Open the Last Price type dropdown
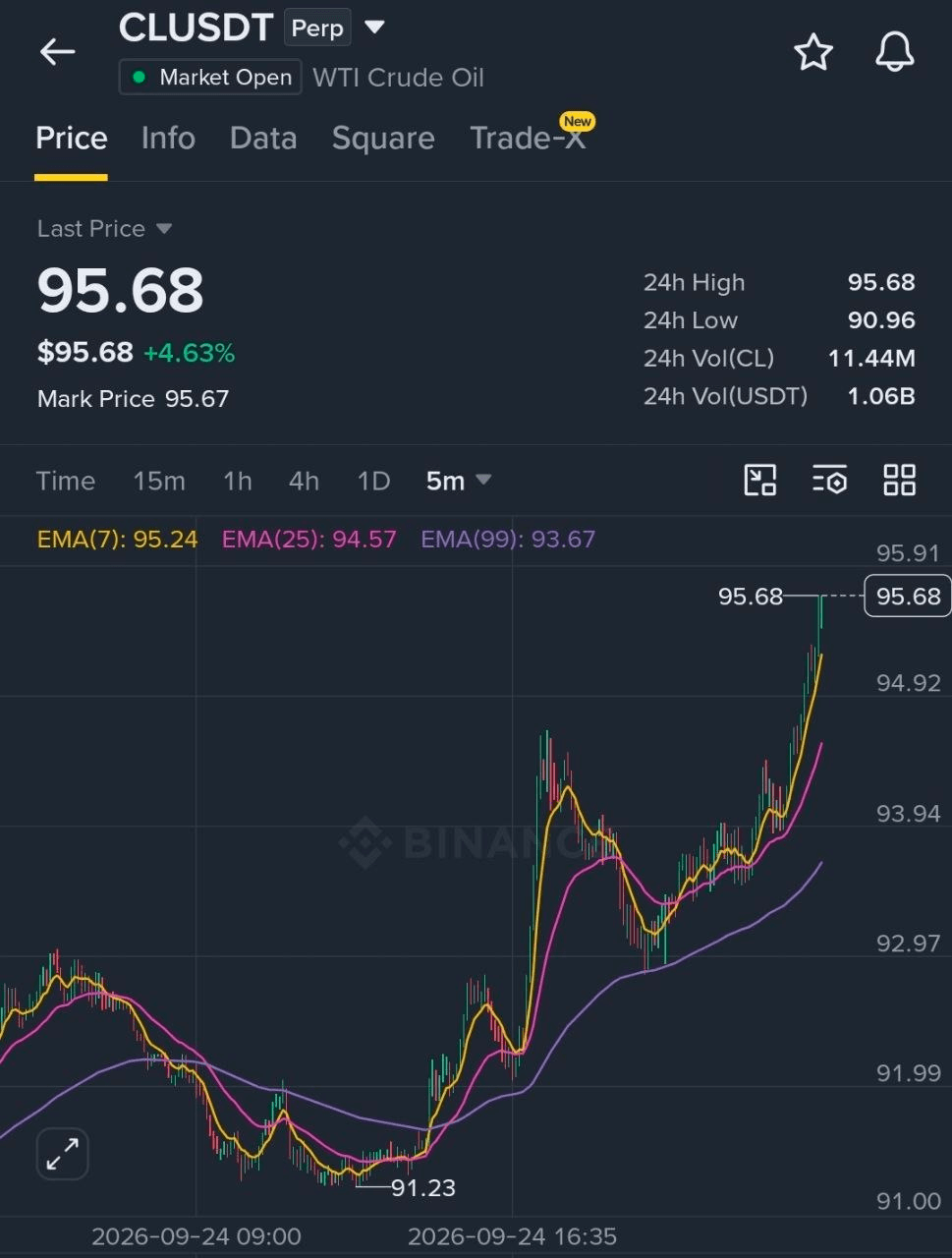Viewport: 952px width, 1258px height. [x=104, y=229]
